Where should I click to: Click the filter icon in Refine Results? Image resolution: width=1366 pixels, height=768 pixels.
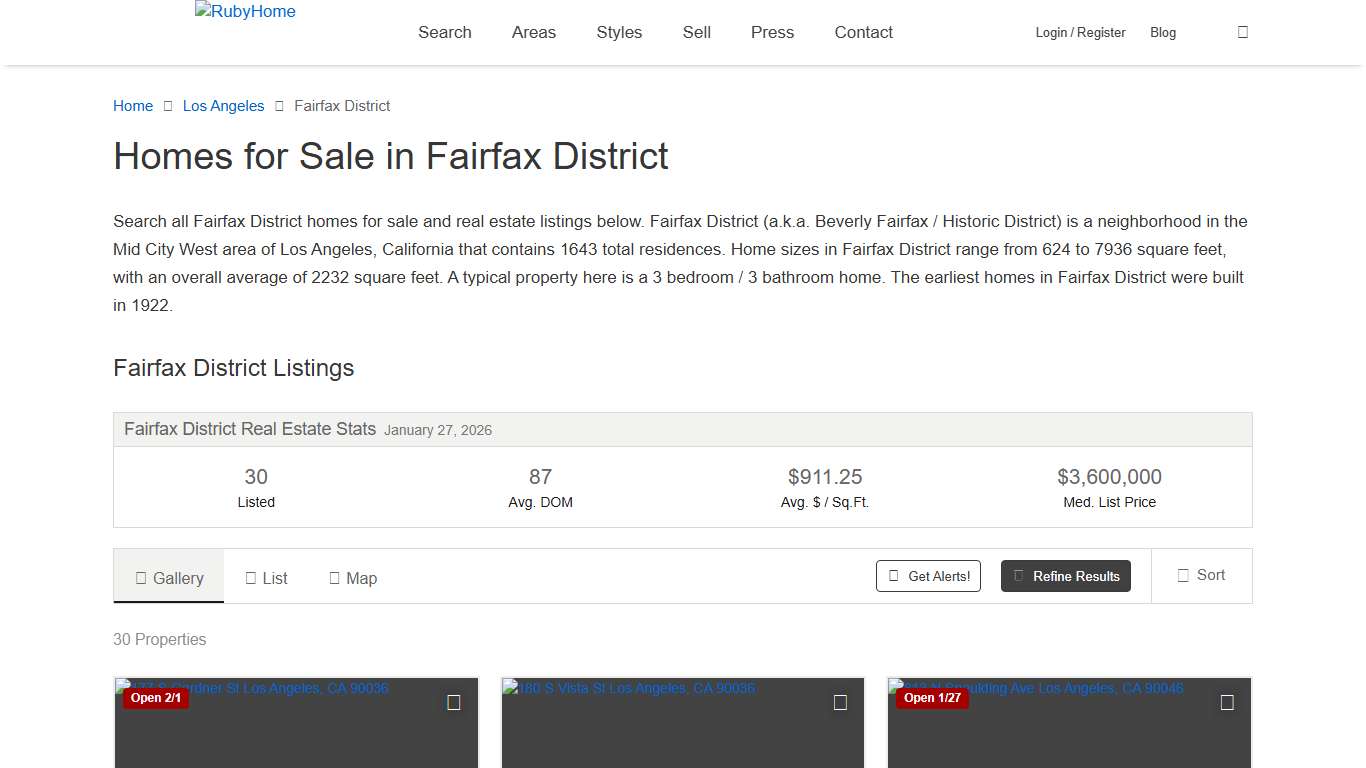[1018, 575]
